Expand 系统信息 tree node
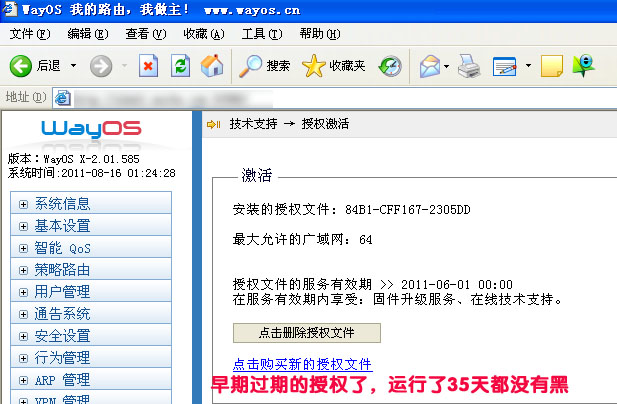This screenshot has width=617, height=404. [x=24, y=204]
